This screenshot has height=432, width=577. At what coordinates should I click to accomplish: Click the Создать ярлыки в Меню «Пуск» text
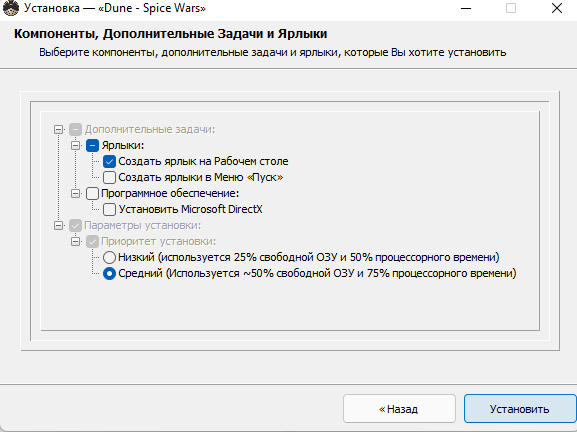pyautogui.click(x=201, y=177)
